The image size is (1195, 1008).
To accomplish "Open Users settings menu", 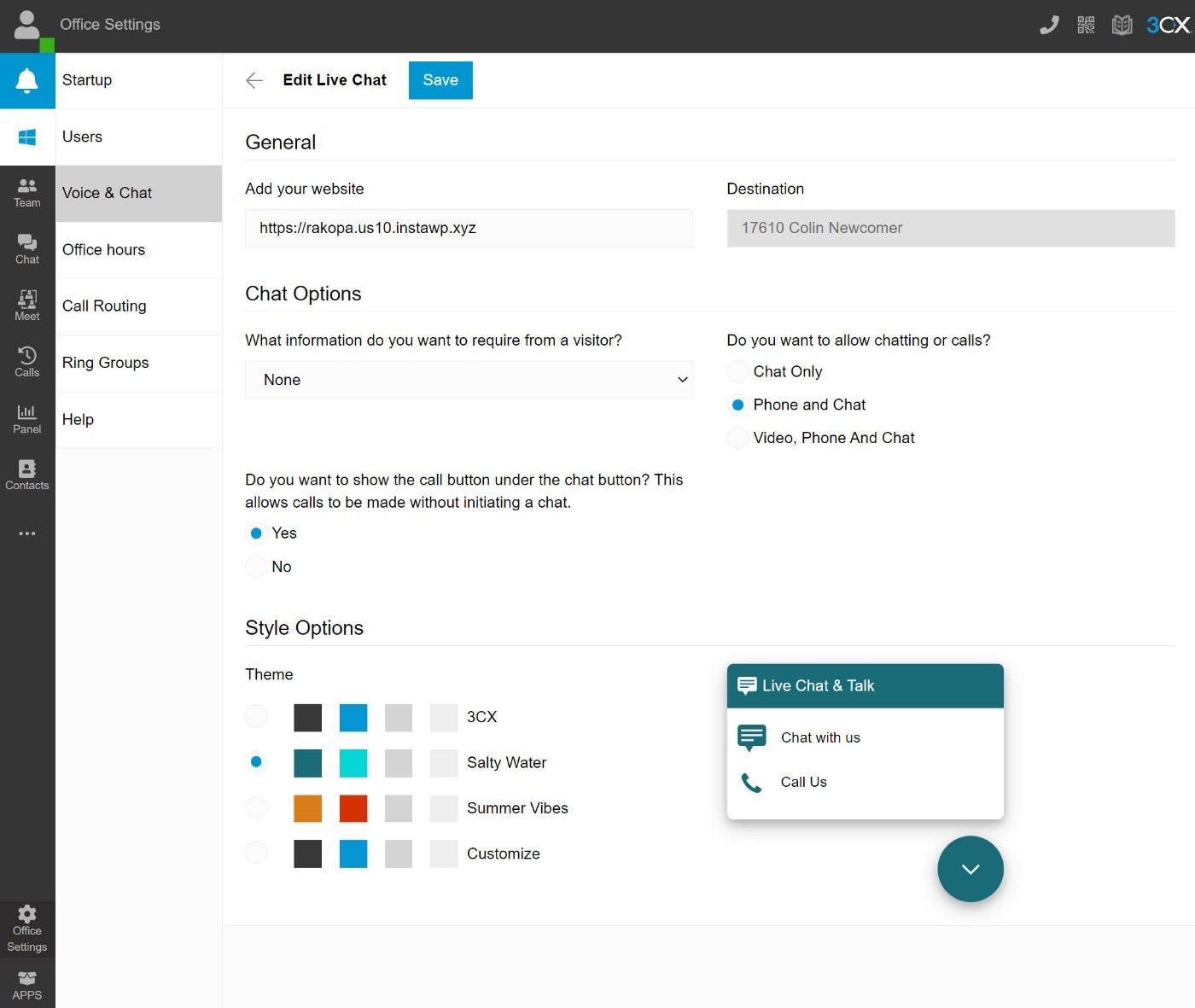I will click(x=138, y=137).
